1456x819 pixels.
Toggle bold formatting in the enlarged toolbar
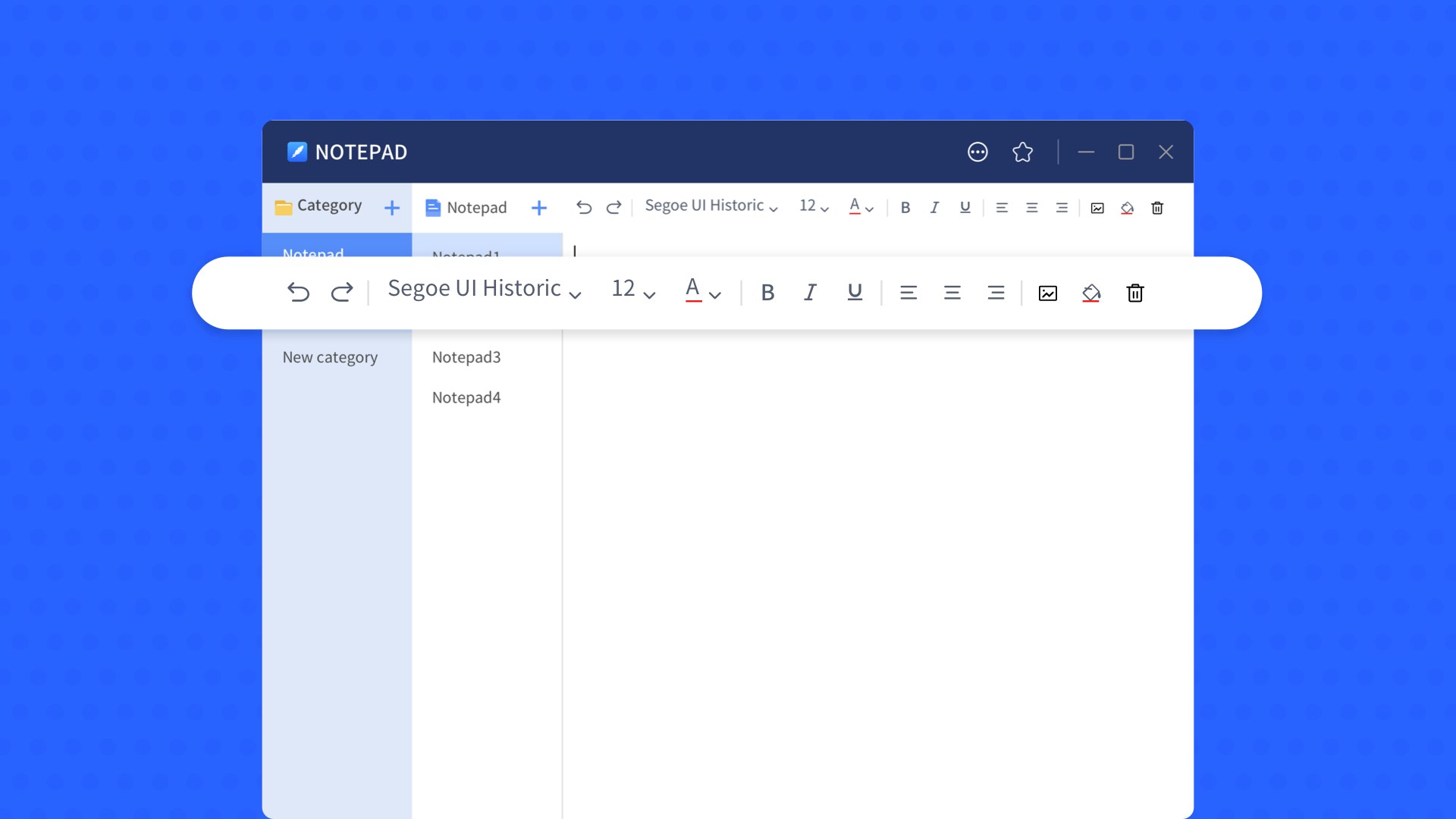point(767,293)
